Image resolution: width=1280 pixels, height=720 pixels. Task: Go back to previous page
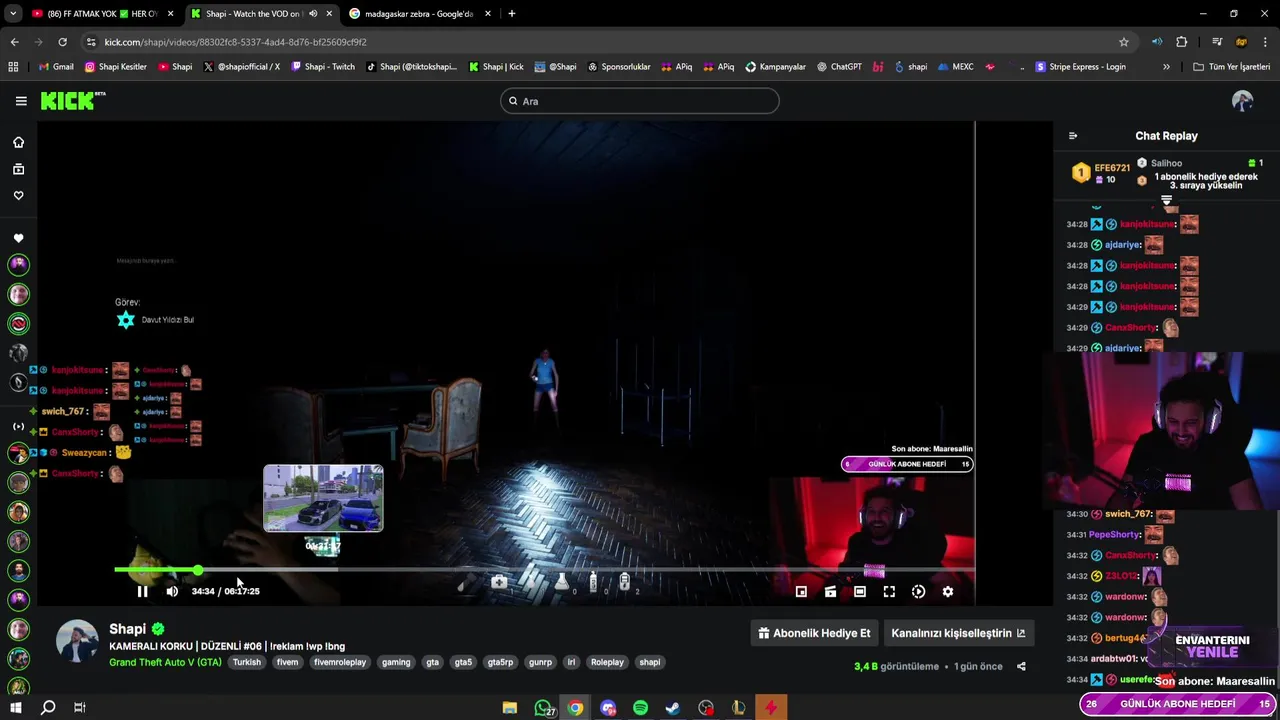(x=14, y=42)
